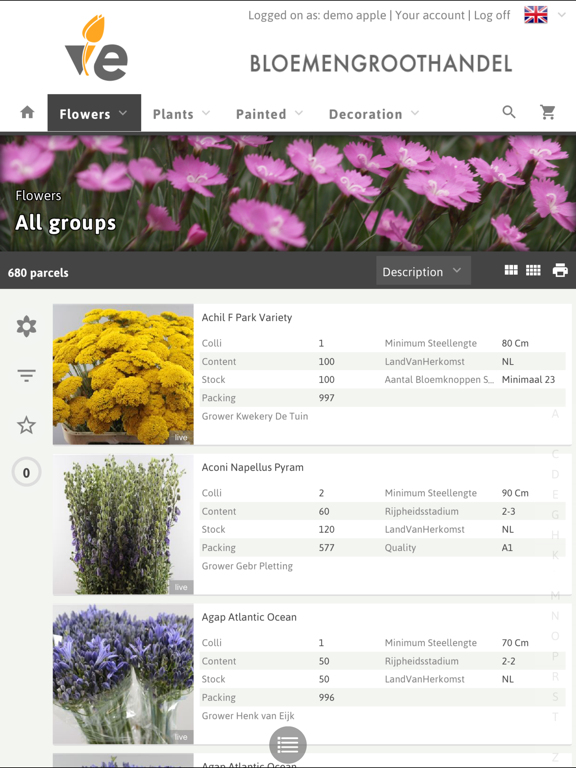Open the flower groups sidebar icon
Viewport: 576px width, 768px height.
pos(26,326)
